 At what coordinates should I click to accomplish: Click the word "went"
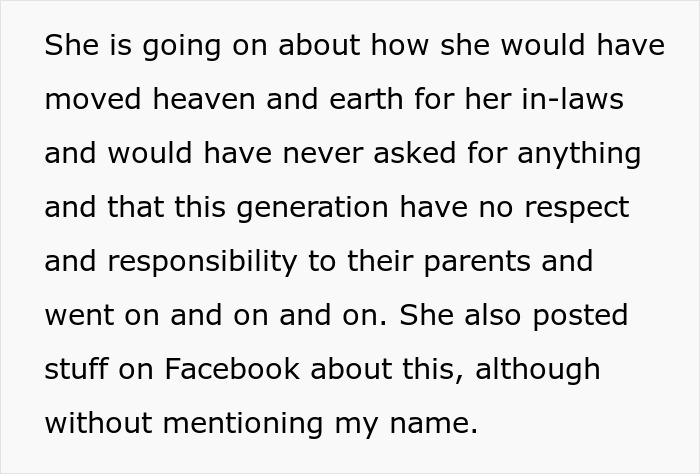pyautogui.click(x=76, y=315)
